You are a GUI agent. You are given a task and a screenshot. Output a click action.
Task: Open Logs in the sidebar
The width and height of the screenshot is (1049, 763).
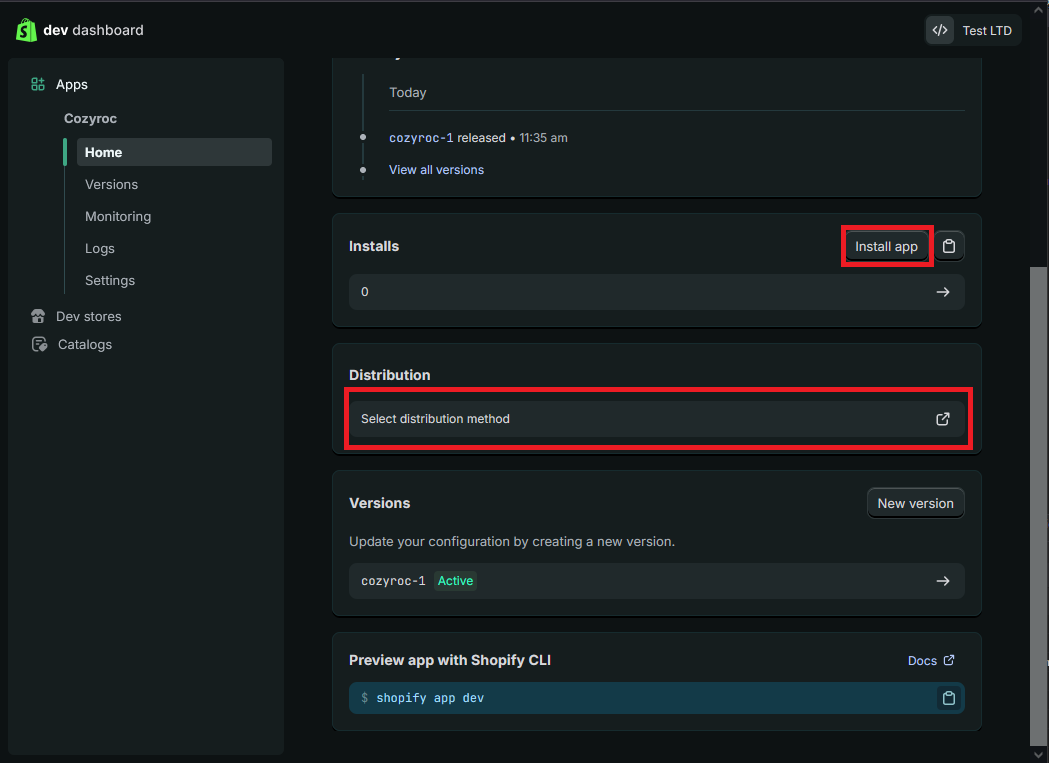tap(100, 249)
